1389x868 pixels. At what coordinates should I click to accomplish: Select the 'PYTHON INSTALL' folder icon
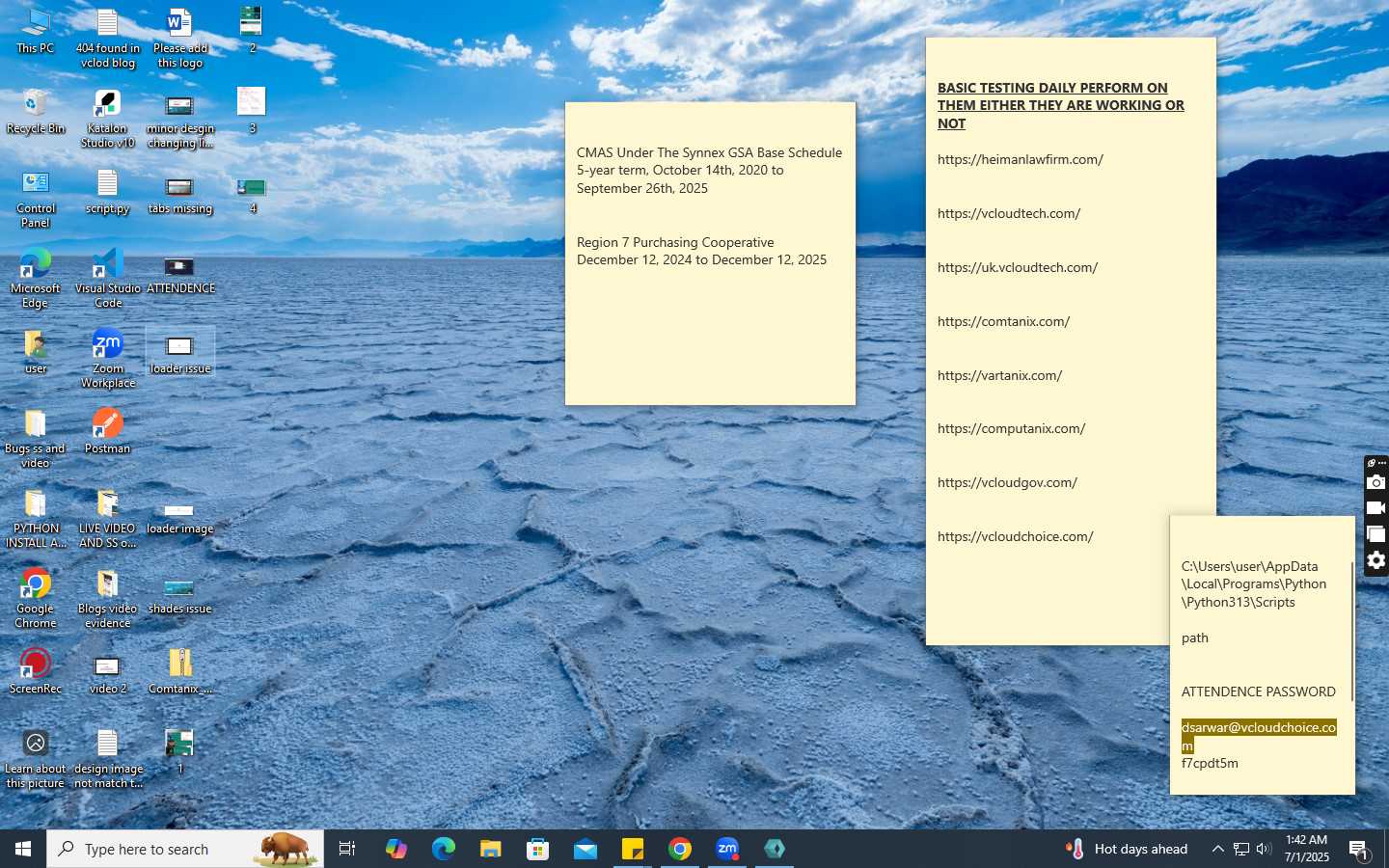click(x=36, y=519)
